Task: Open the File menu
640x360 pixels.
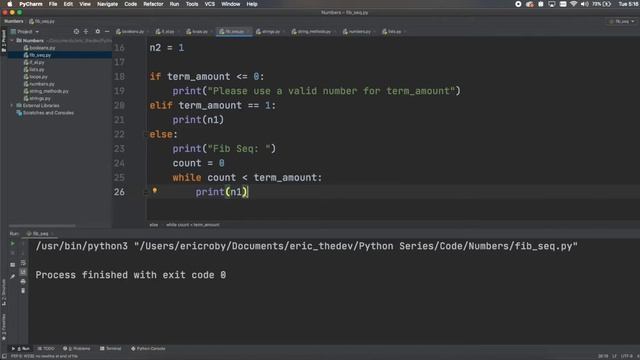Action: [x=53, y=4]
